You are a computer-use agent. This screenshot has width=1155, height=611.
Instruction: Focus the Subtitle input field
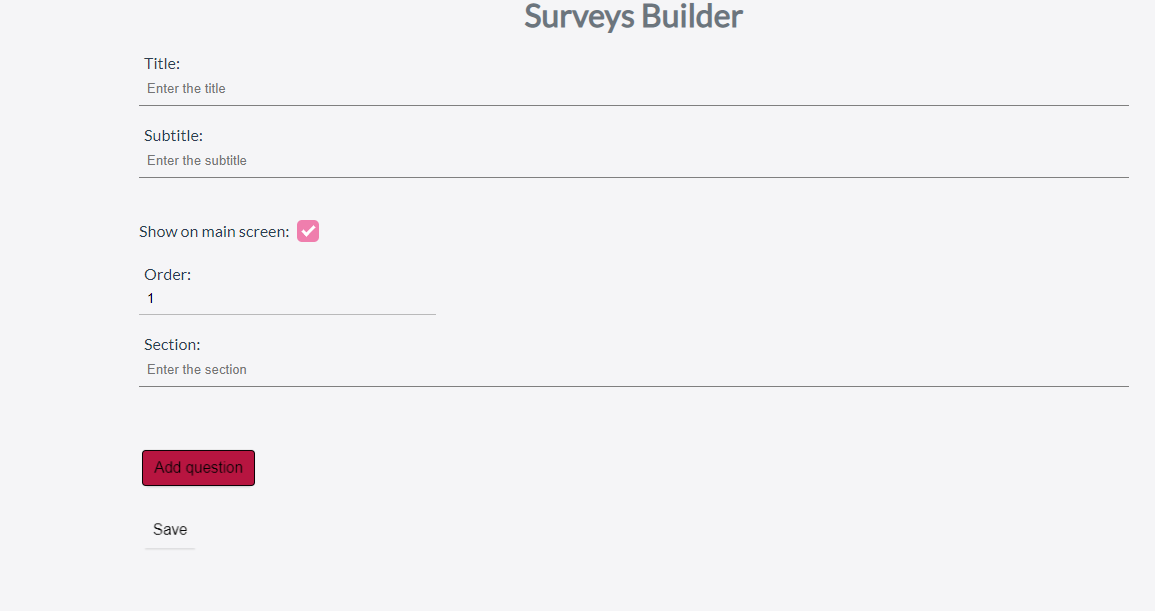634,161
